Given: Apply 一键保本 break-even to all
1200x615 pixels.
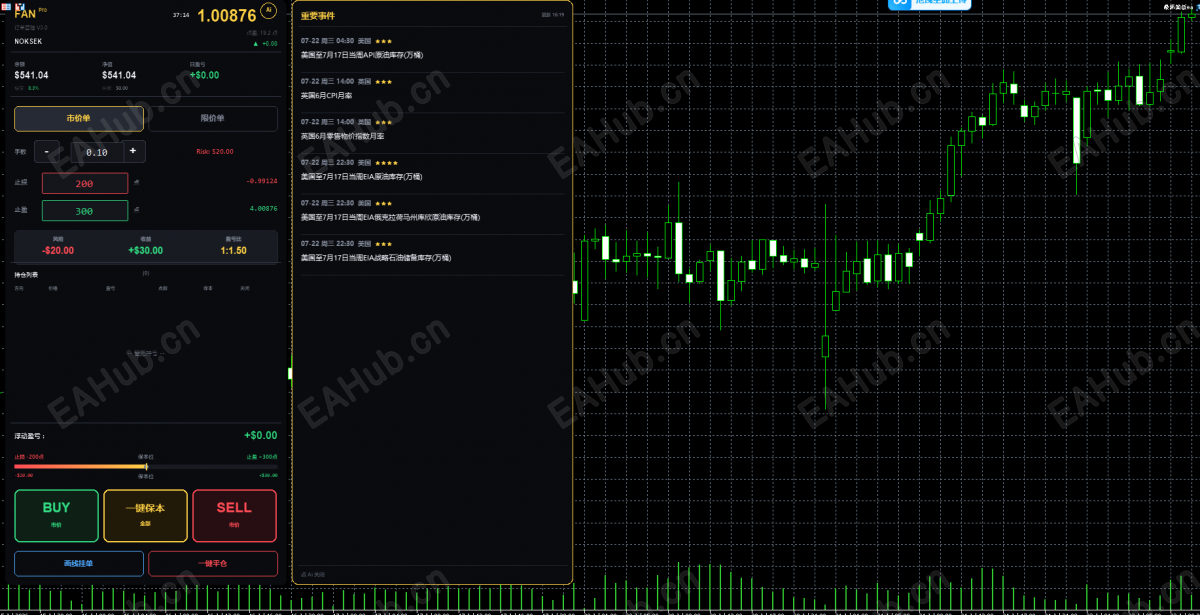Looking at the screenshot, I should coord(145,515).
